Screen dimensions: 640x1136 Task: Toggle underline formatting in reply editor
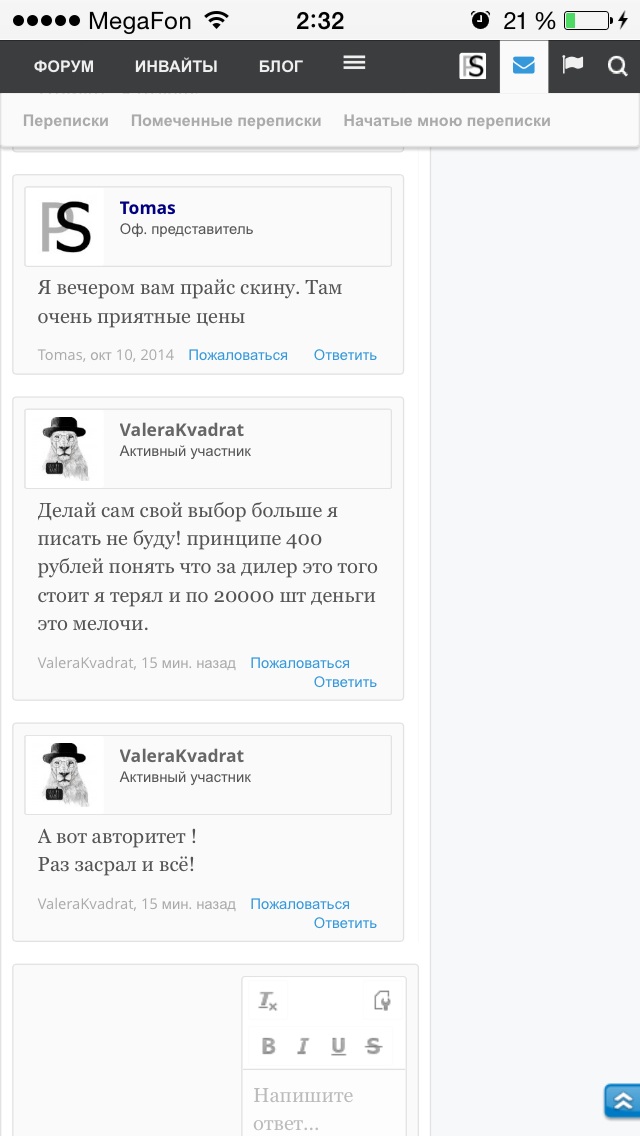pyautogui.click(x=338, y=1046)
